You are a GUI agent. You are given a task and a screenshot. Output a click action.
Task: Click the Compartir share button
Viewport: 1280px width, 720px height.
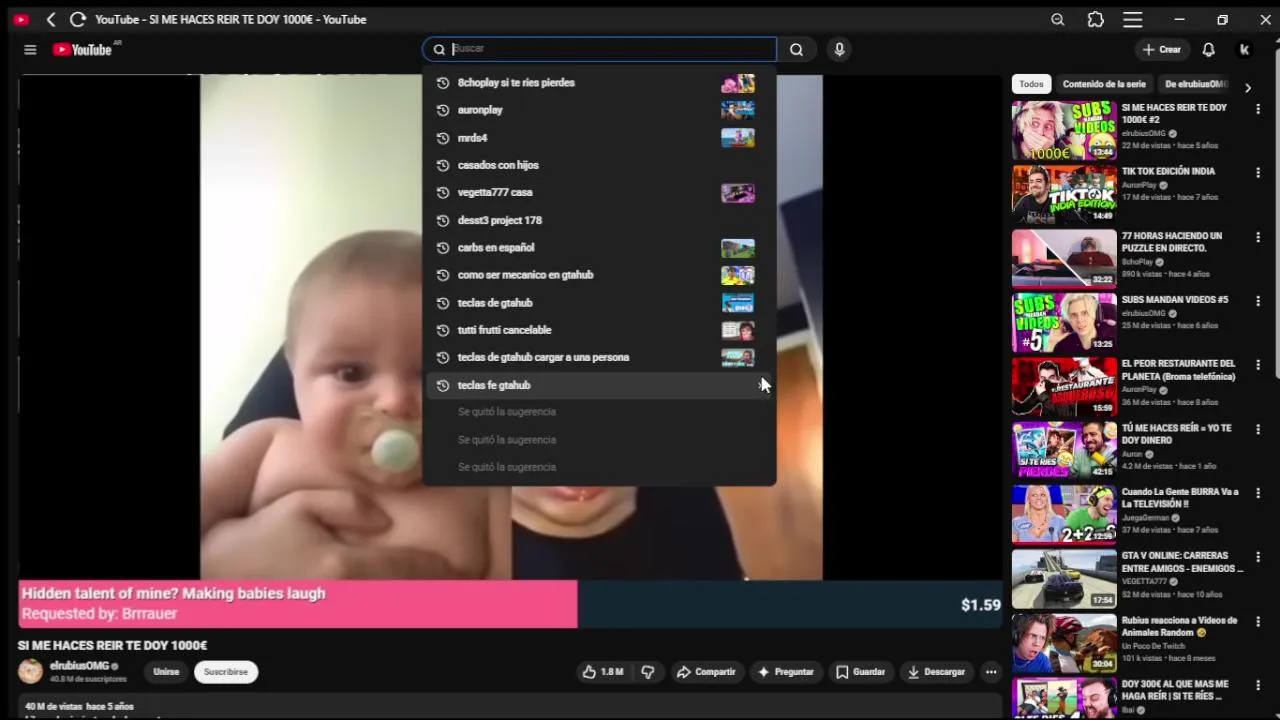[706, 672]
